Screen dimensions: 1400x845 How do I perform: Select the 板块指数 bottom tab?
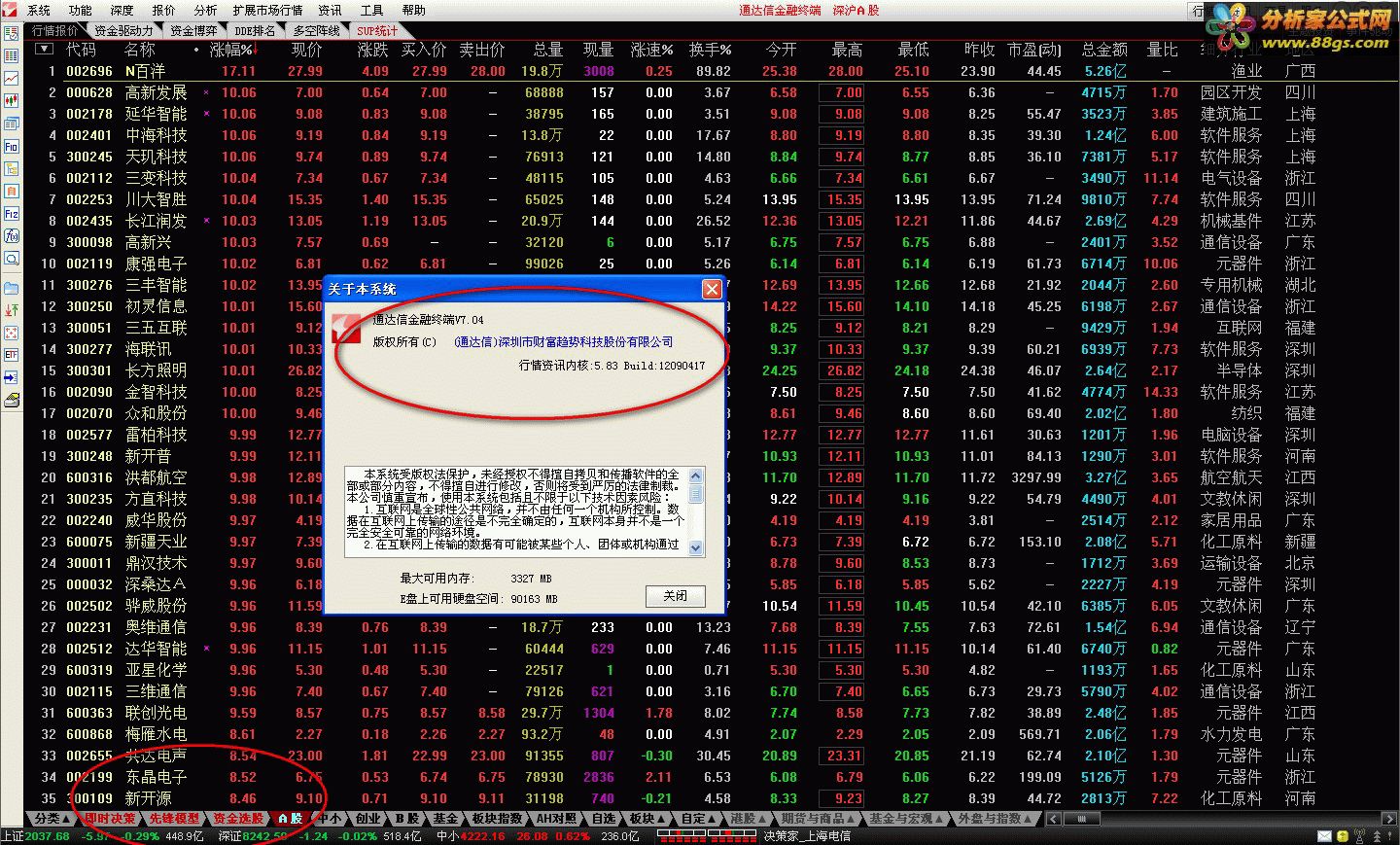(497, 819)
